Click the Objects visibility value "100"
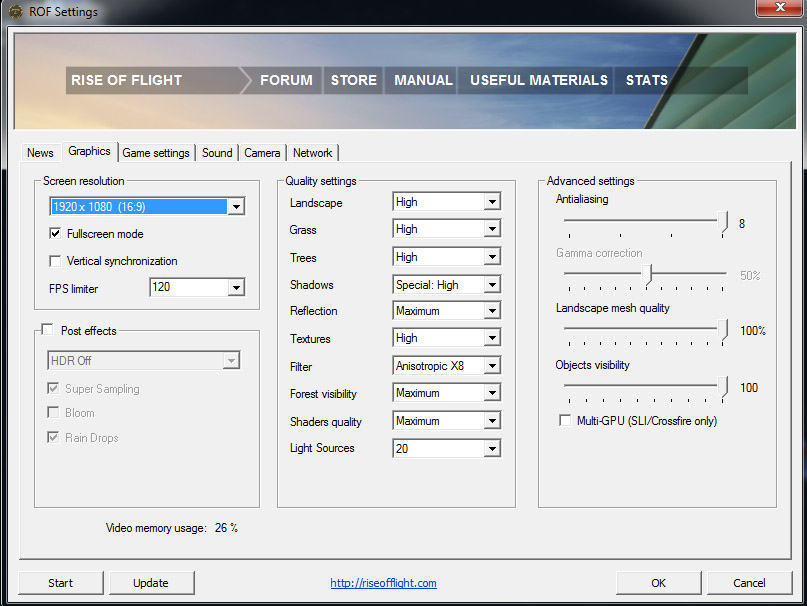This screenshot has height=606, width=807. (x=749, y=388)
